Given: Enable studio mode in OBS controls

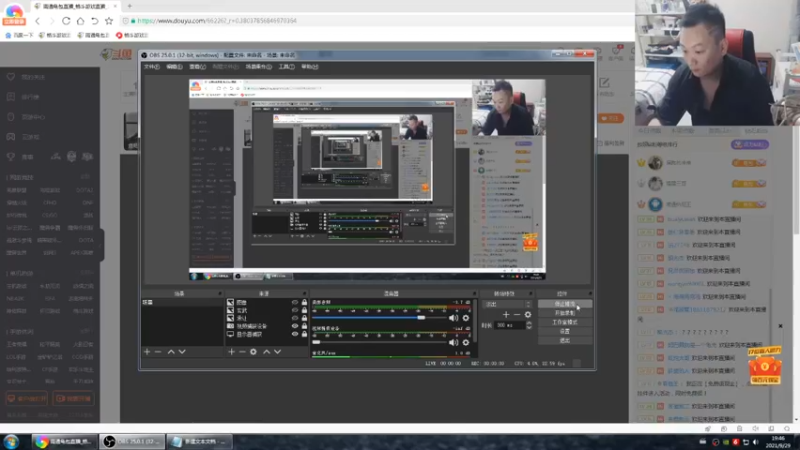Looking at the screenshot, I should [565, 322].
